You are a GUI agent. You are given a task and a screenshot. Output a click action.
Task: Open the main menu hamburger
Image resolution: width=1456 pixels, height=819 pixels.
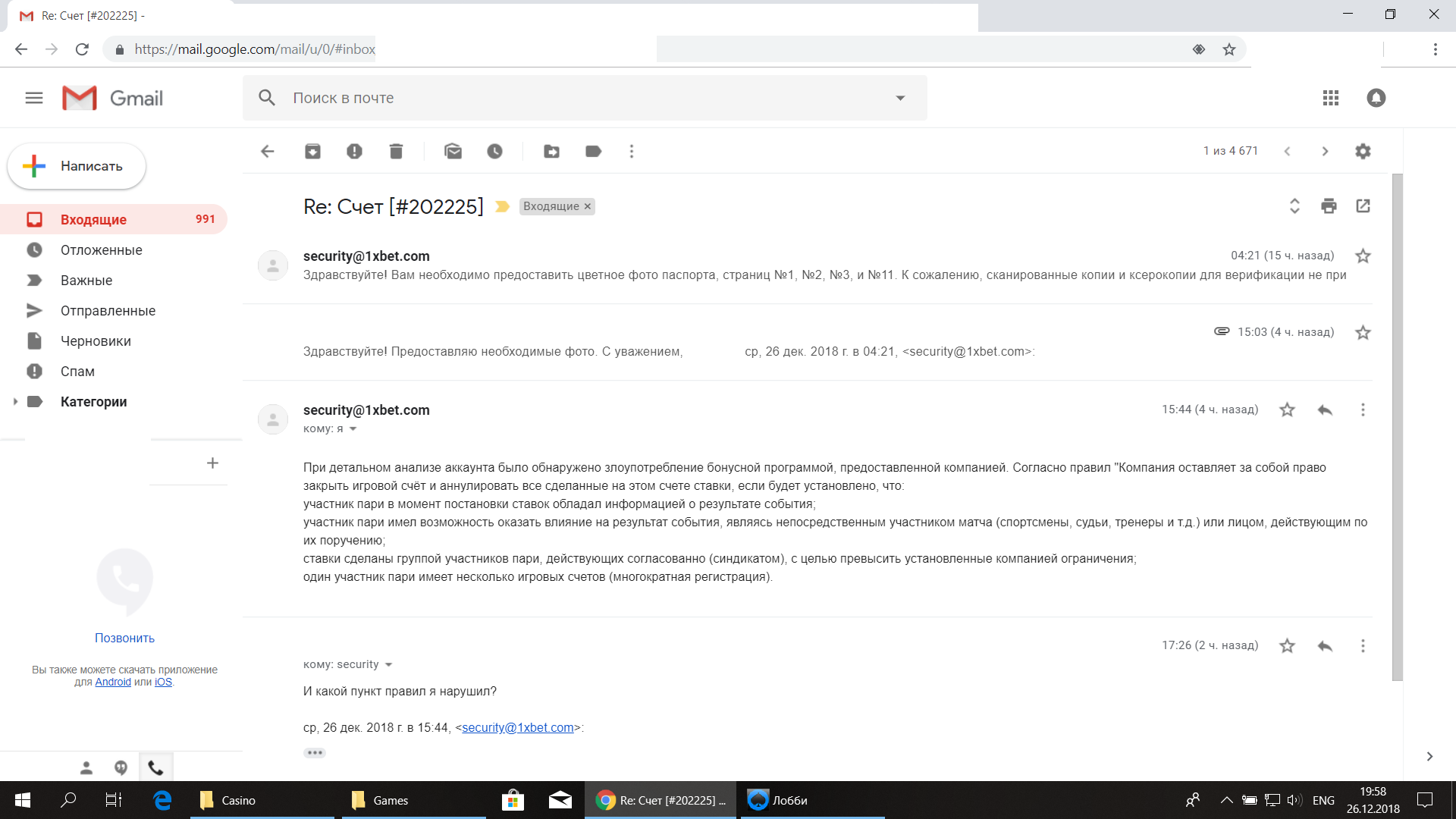(x=34, y=98)
